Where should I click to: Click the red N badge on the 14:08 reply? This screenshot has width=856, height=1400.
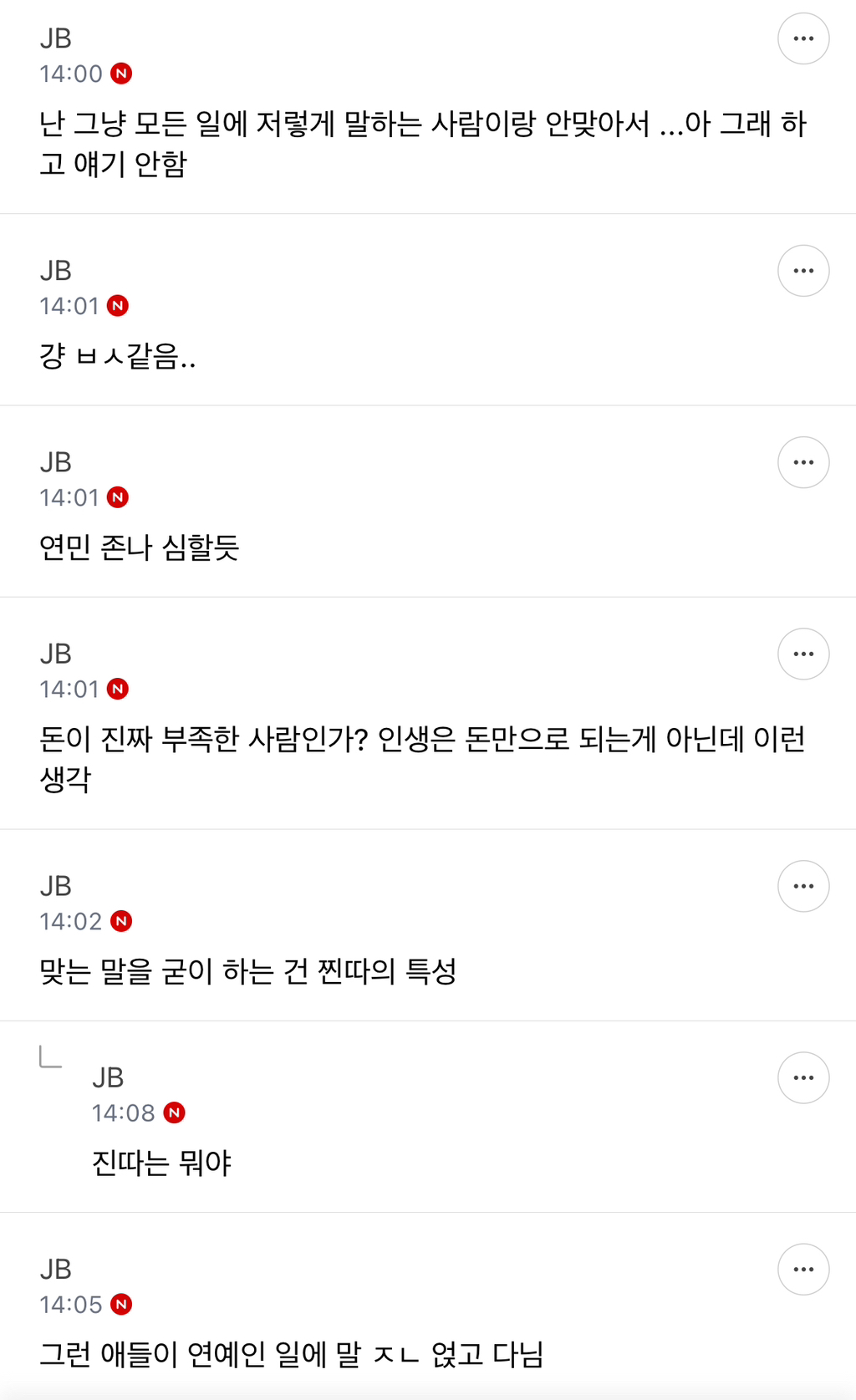[174, 1112]
